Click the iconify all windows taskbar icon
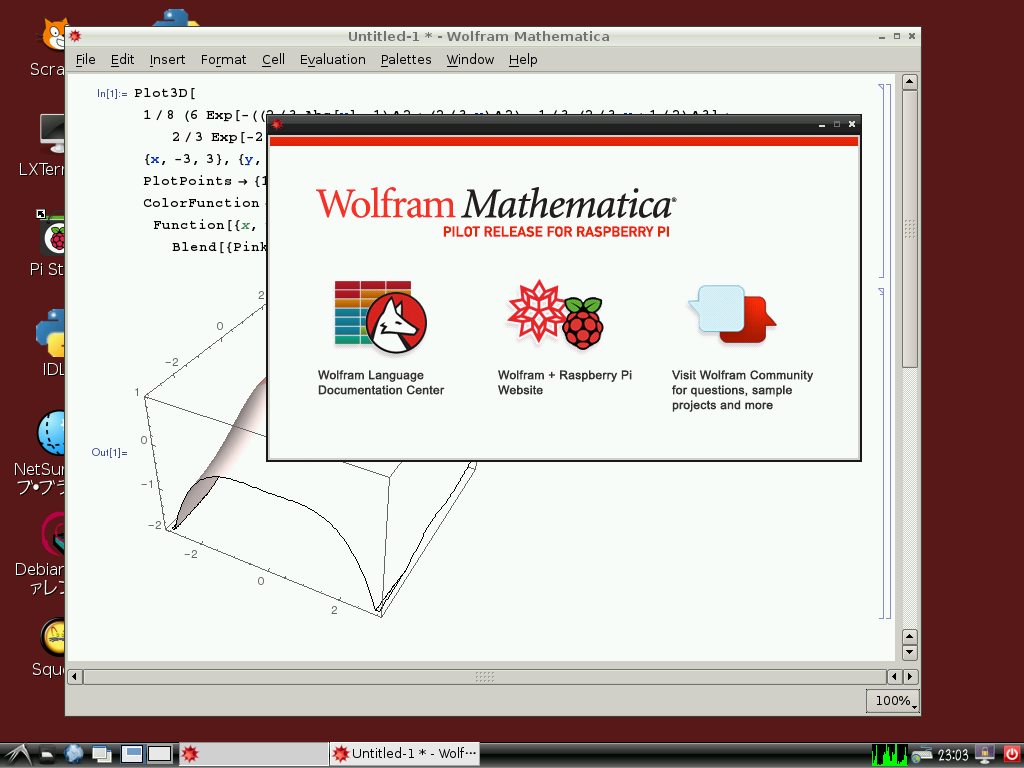 102,754
